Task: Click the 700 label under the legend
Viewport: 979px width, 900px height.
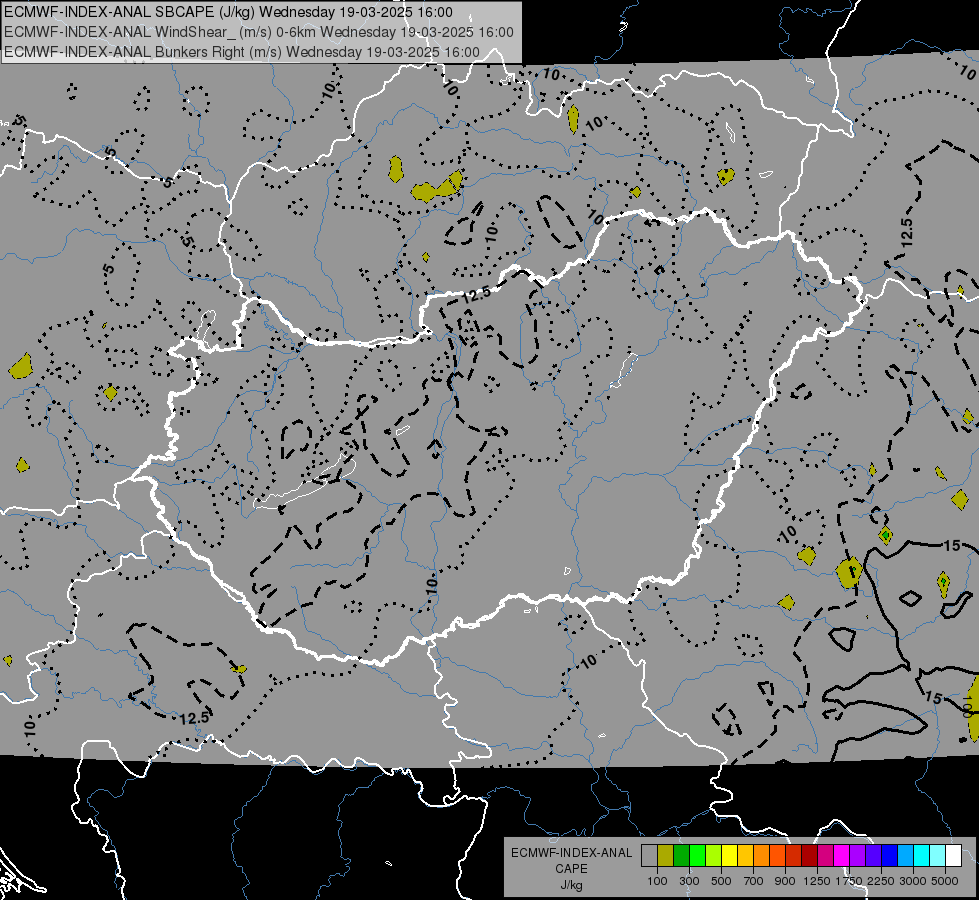Action: 754,881
